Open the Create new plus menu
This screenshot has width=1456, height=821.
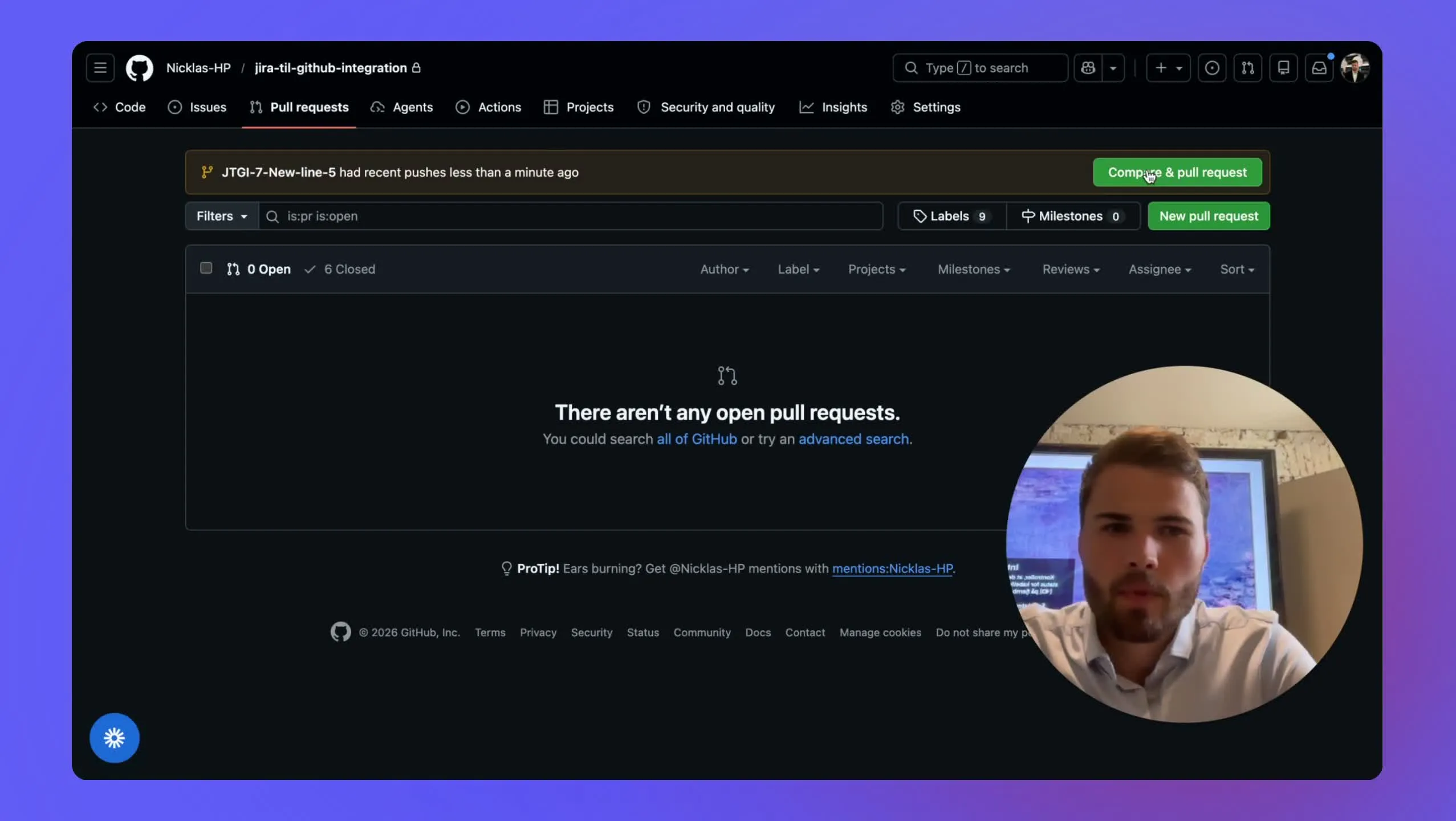(x=1168, y=68)
